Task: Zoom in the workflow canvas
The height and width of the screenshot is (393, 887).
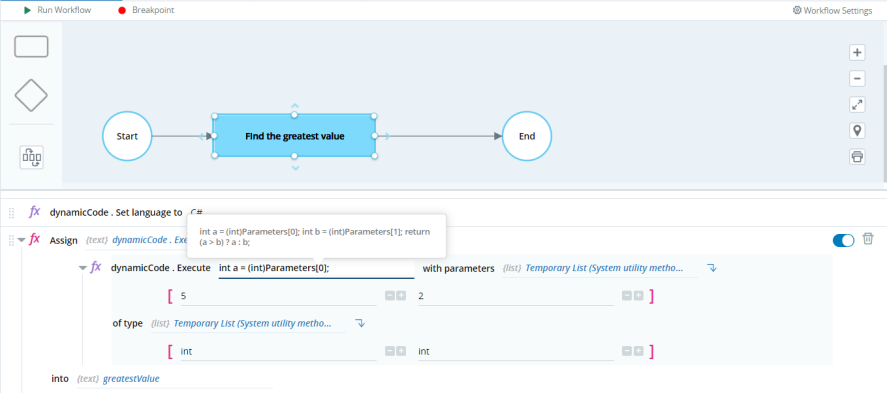Action: [x=858, y=53]
